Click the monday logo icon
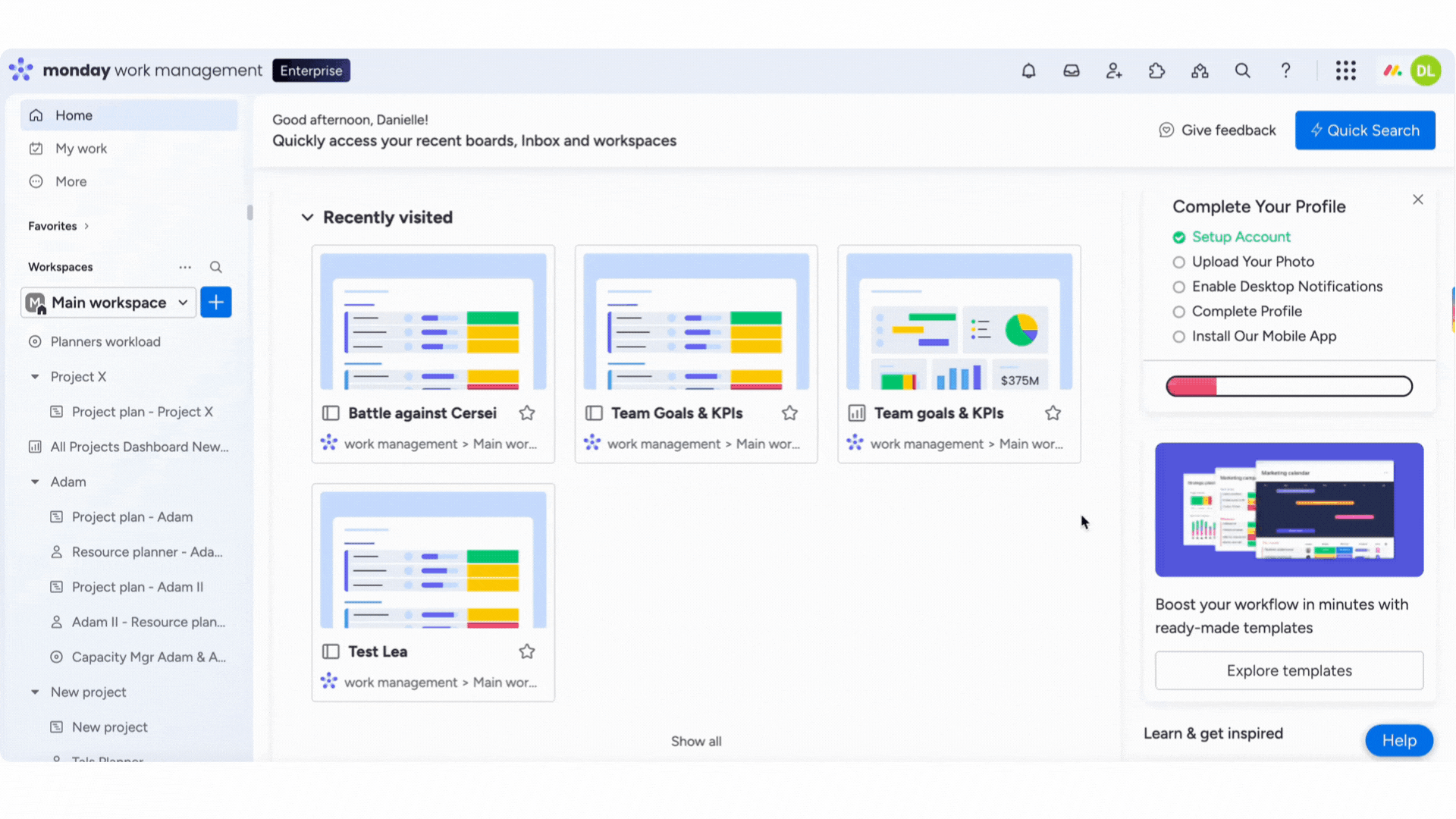Screen dimensions: 1456x819 [x=21, y=70]
